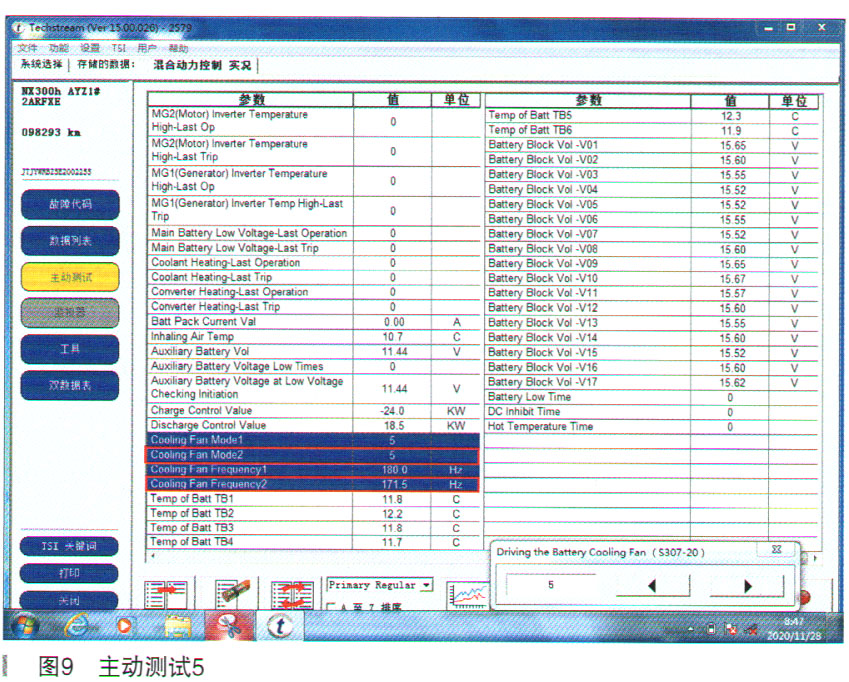This screenshot has height=682, width=849.
Task: Click the 故障代码 button
Action: tap(70, 204)
